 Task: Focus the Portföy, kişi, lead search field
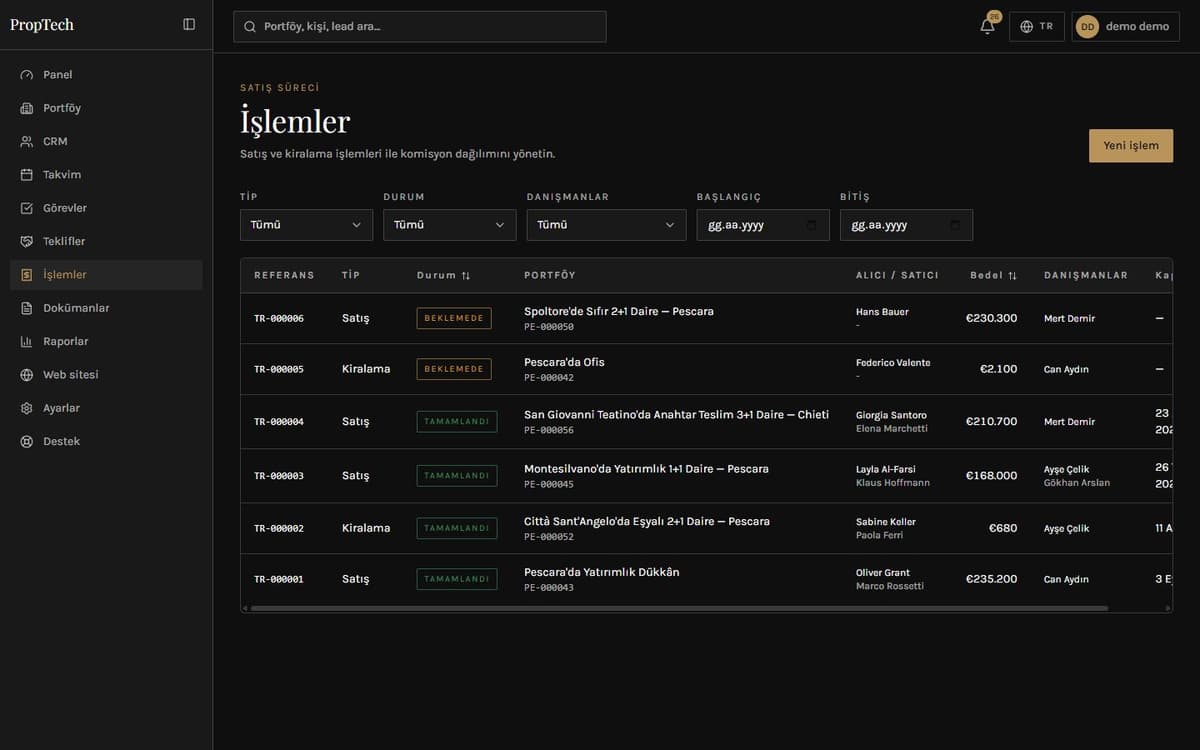(x=420, y=27)
